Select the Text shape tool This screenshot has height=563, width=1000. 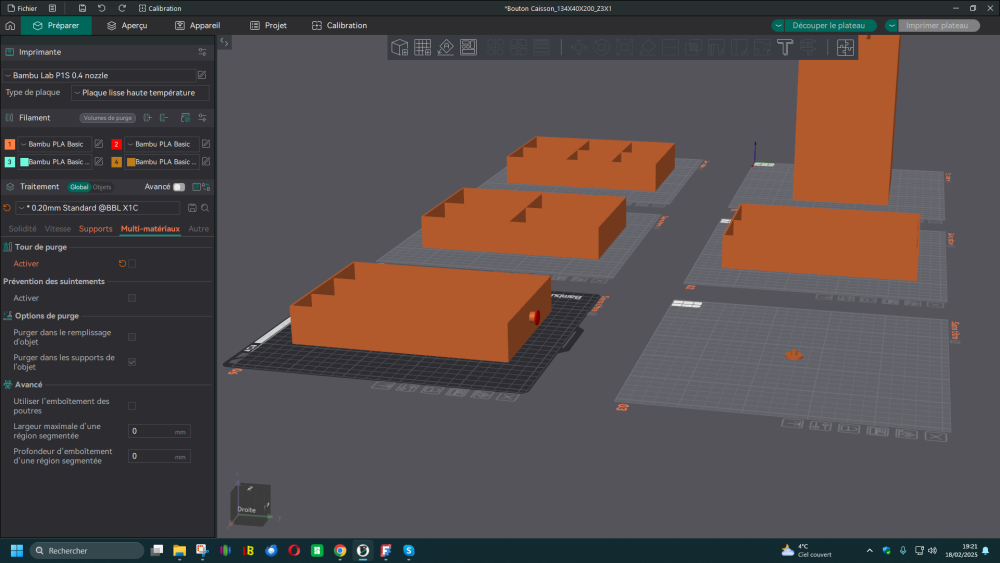coord(785,47)
